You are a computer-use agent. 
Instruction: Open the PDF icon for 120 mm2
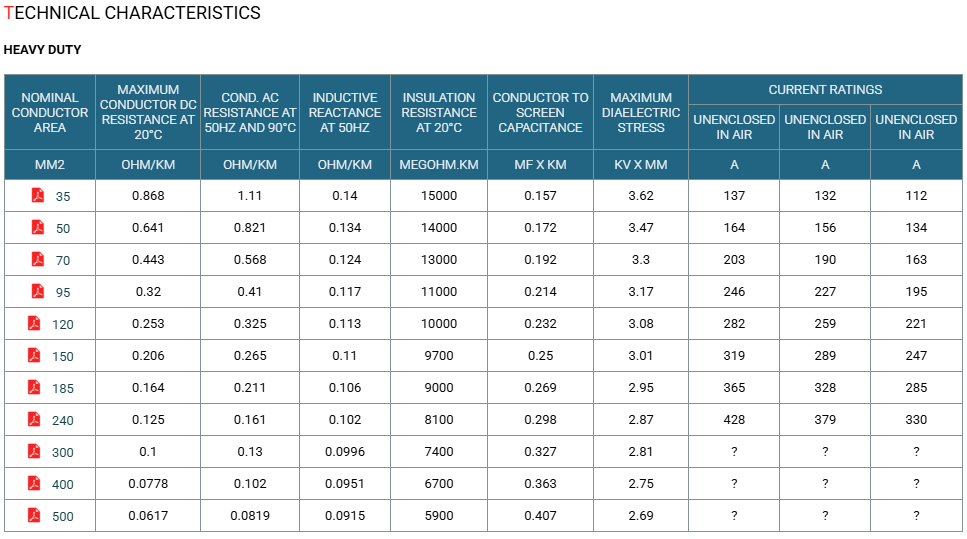click(34, 324)
